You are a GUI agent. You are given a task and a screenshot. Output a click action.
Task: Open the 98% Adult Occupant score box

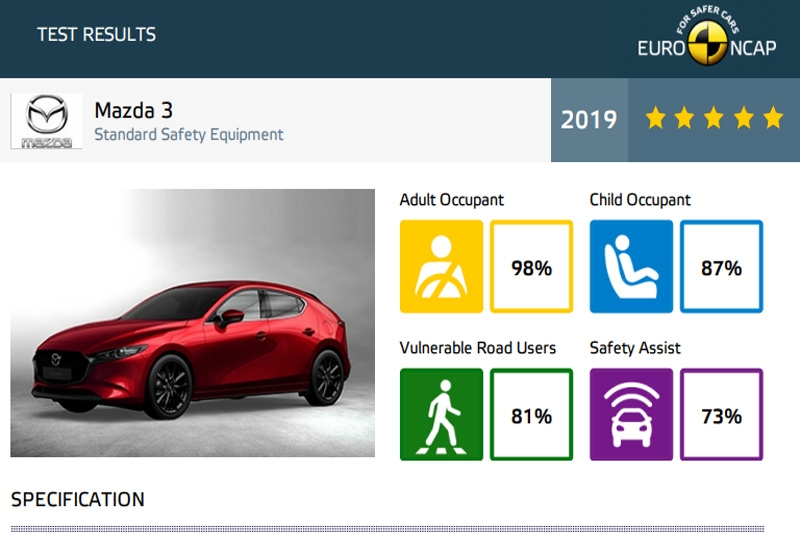point(532,267)
